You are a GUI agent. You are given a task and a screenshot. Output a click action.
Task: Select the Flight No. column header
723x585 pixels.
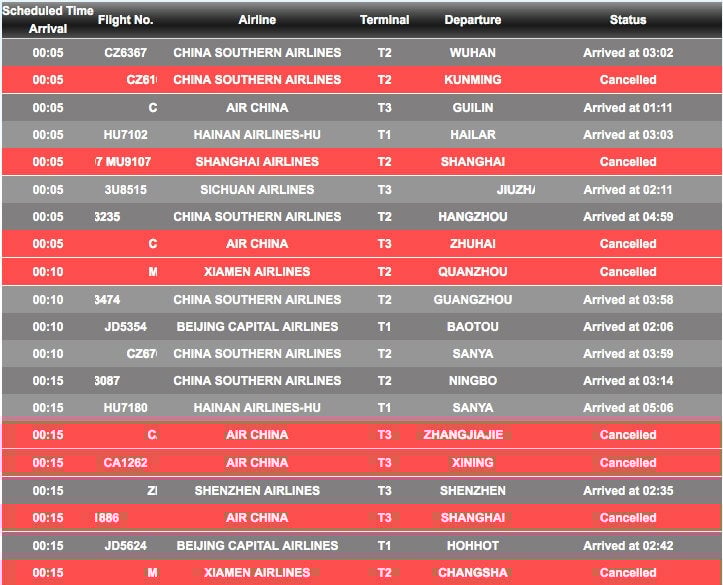coord(125,20)
